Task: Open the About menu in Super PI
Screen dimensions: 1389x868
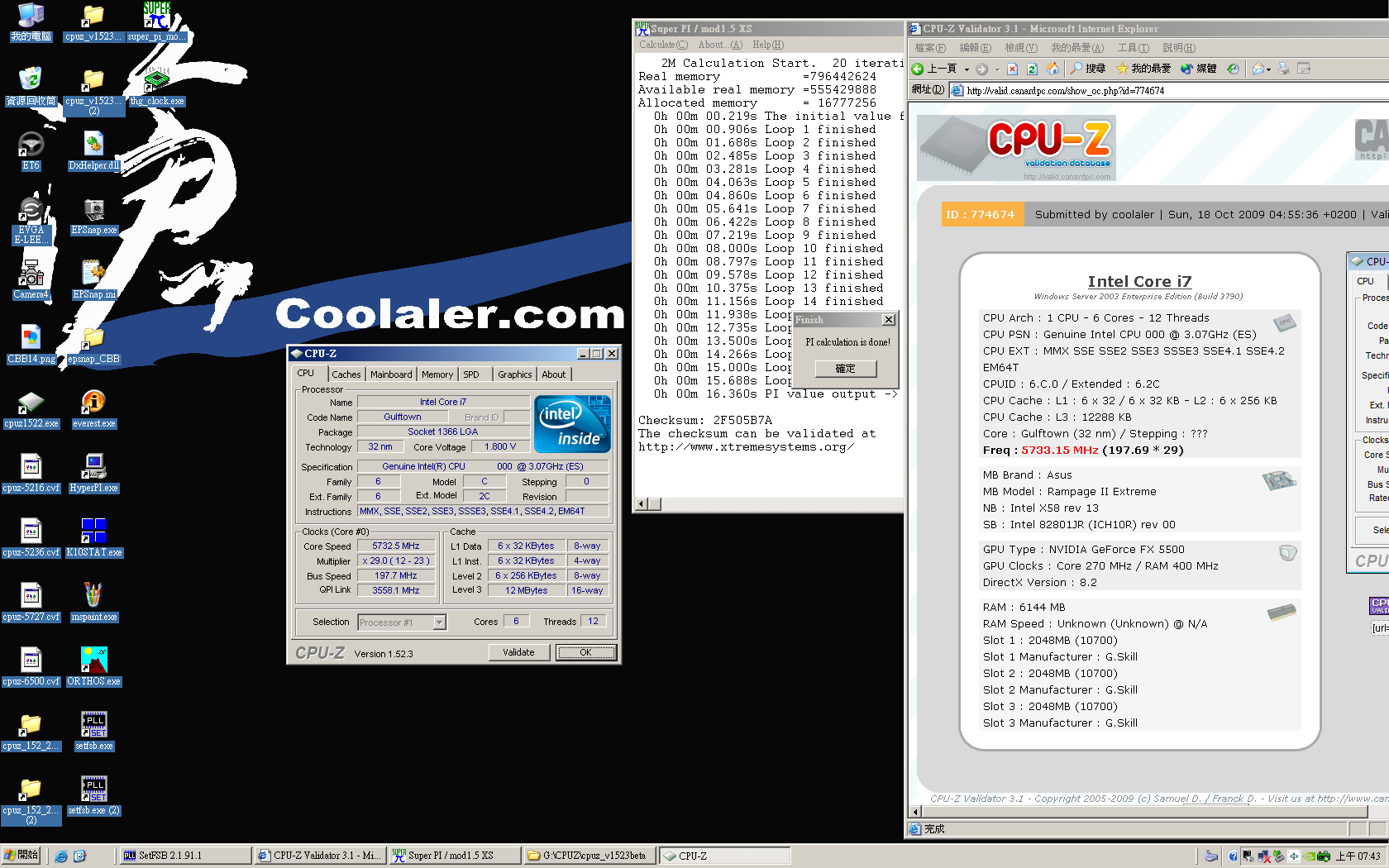Action: tap(720, 45)
